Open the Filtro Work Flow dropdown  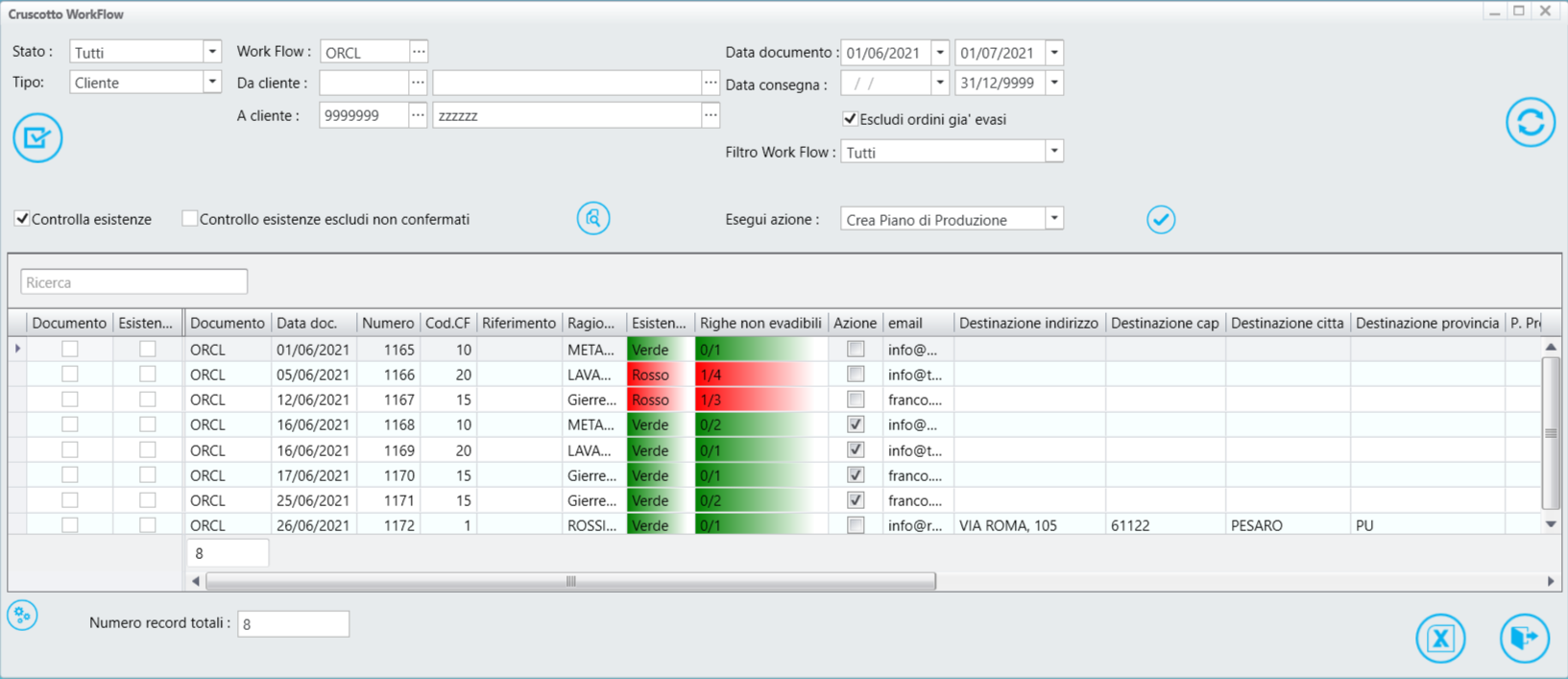(x=1053, y=152)
